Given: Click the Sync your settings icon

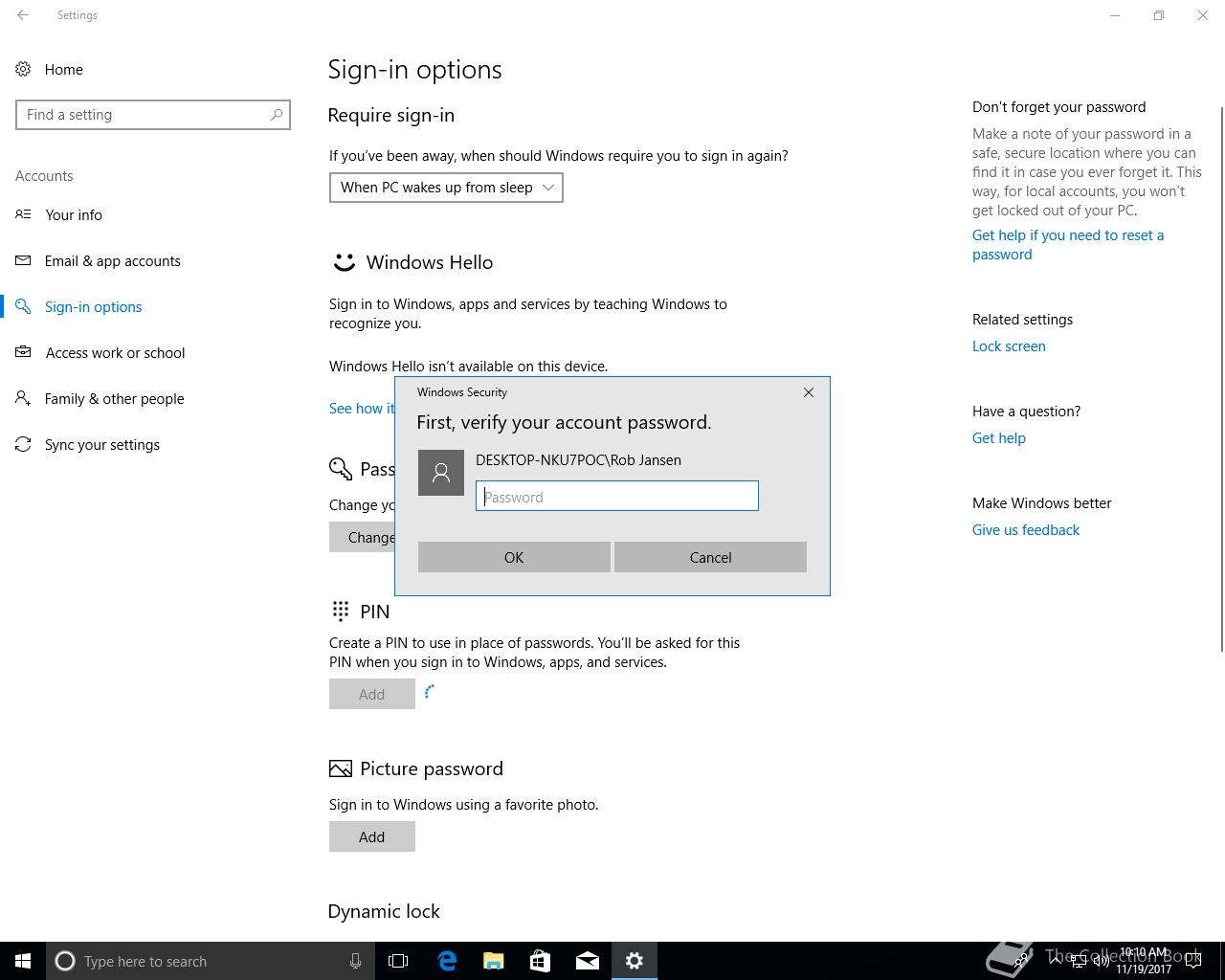Looking at the screenshot, I should click(23, 444).
